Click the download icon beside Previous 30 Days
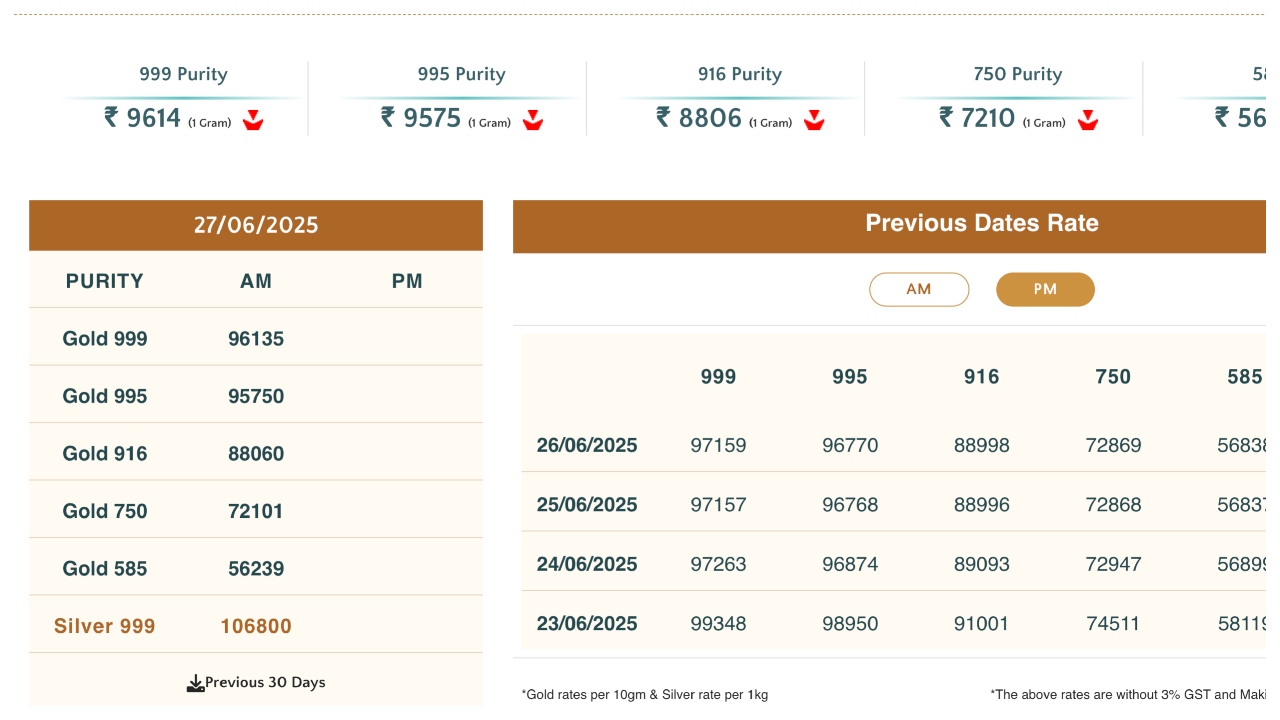Image resolution: width=1280 pixels, height=720 pixels. tap(196, 683)
